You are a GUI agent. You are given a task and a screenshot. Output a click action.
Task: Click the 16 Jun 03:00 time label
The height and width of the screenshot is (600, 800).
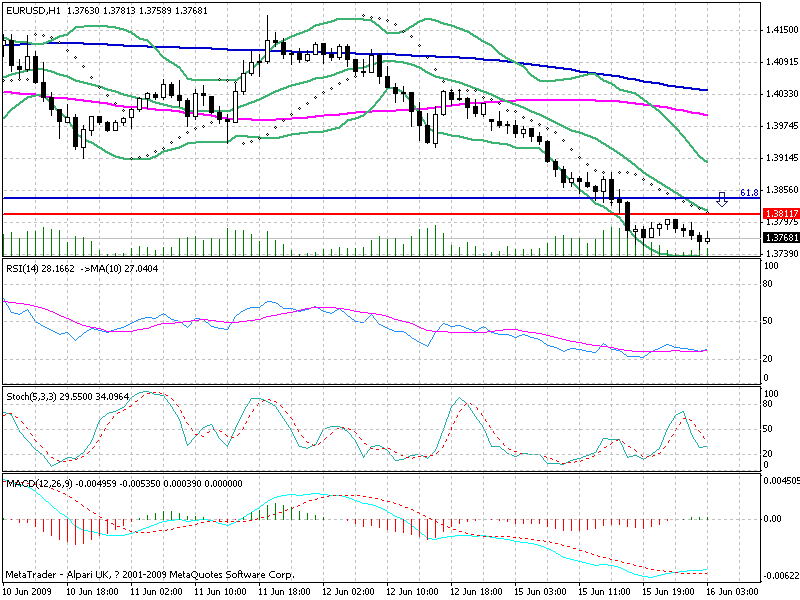coord(733,591)
